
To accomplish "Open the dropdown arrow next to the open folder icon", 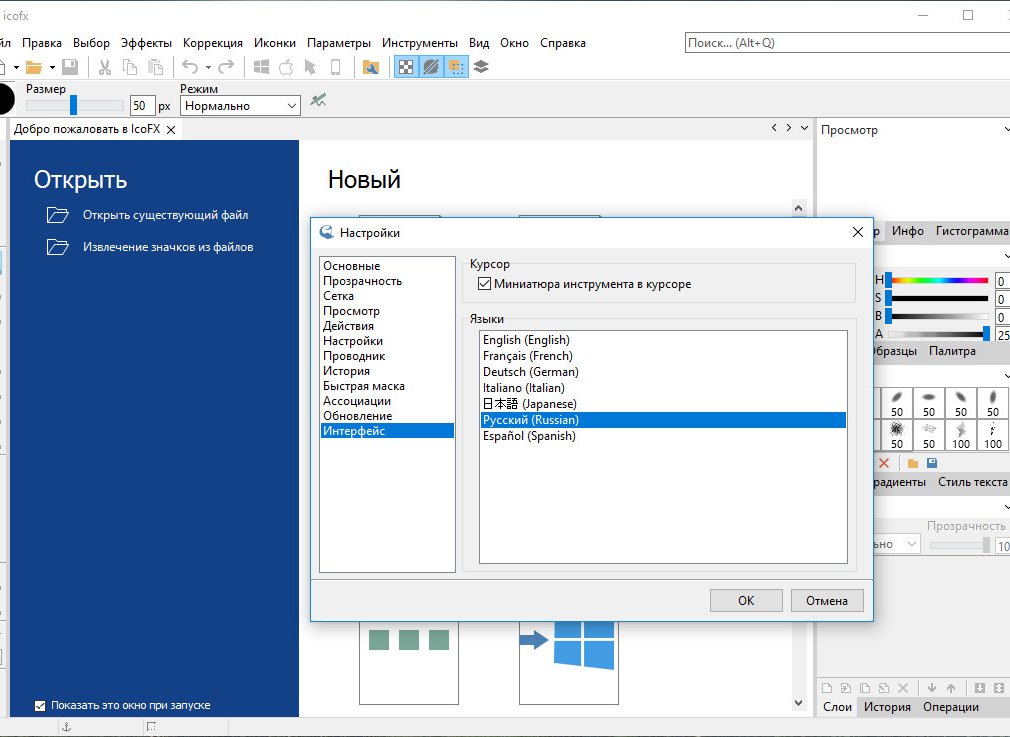I will tap(52, 67).
